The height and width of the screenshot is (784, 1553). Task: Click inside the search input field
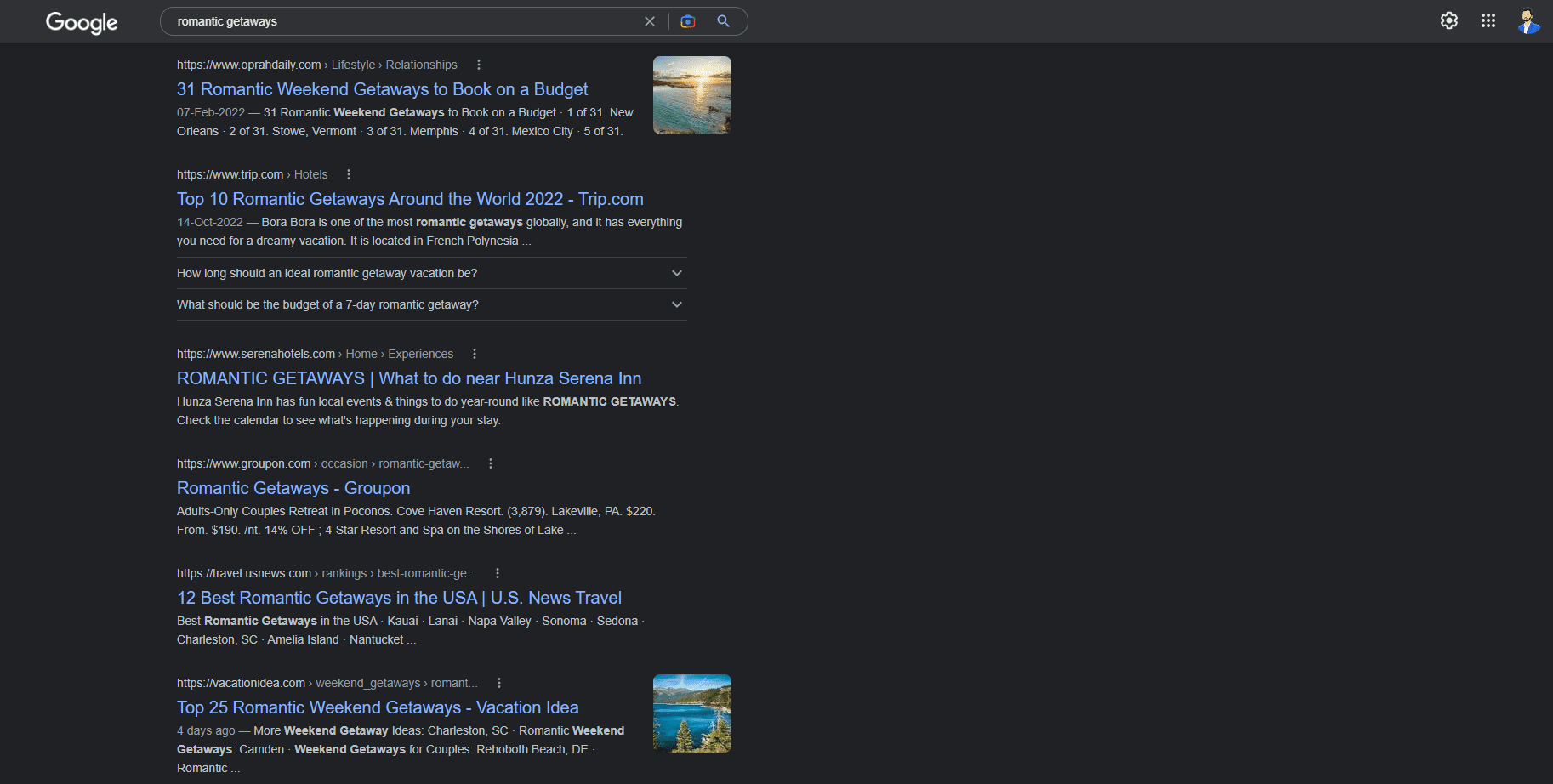[383, 21]
